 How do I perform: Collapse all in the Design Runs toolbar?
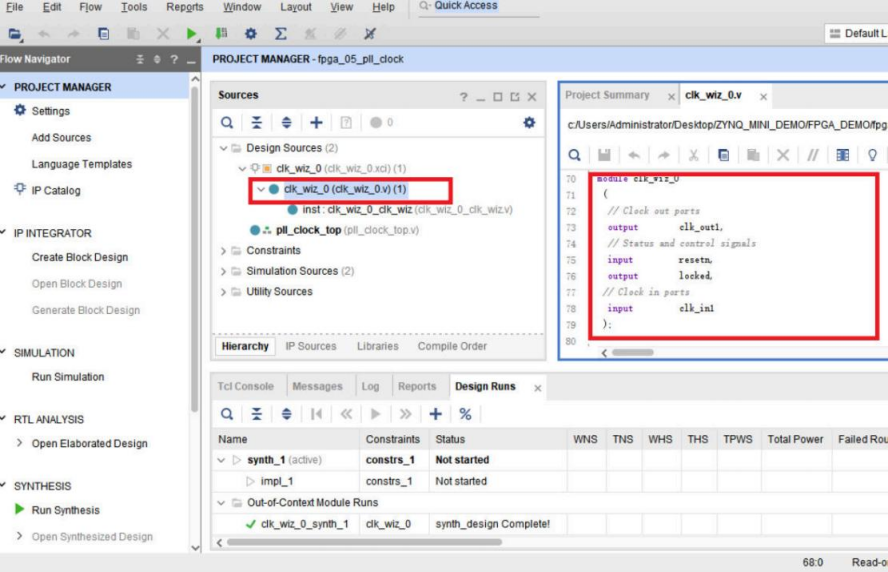point(257,413)
